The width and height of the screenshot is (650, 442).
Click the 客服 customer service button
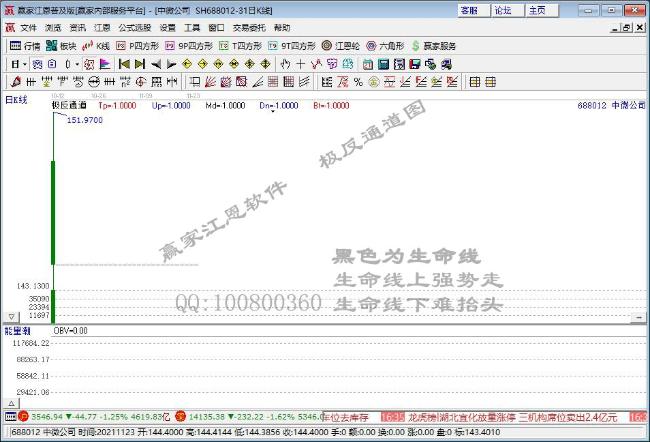(473, 10)
